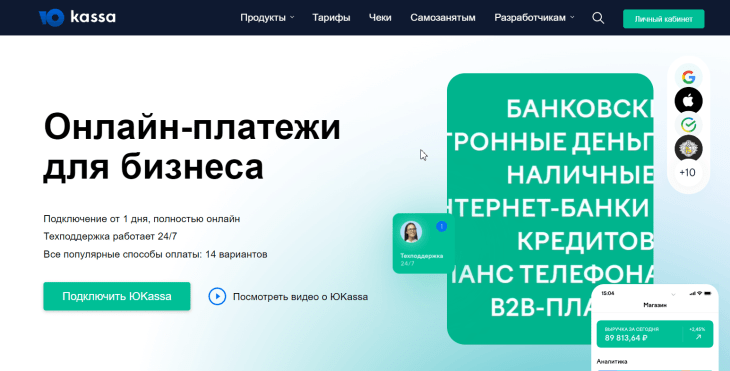
Task: Select the Apple Pay icon
Action: (689, 101)
